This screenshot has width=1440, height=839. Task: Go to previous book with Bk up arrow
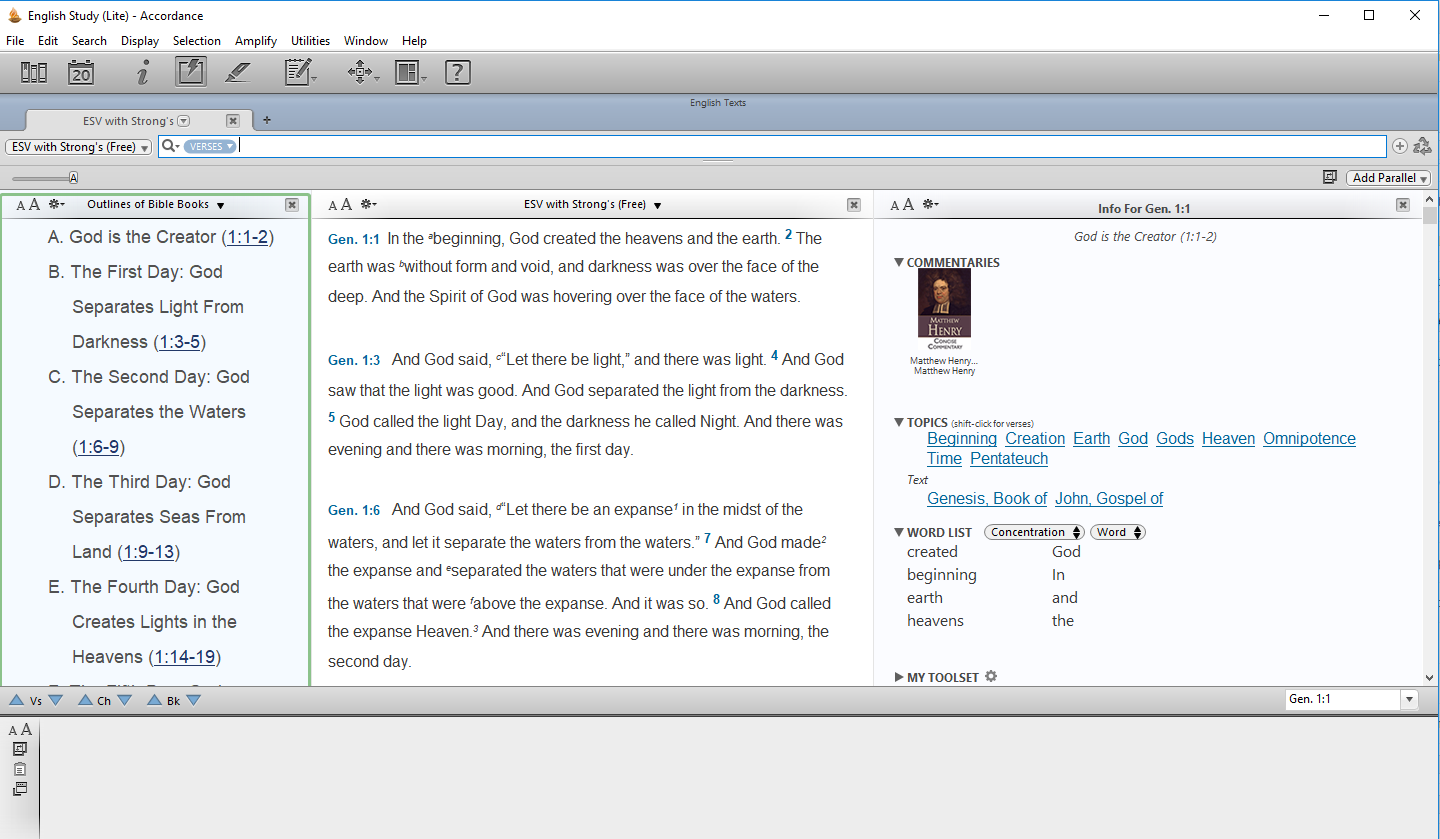coord(154,700)
